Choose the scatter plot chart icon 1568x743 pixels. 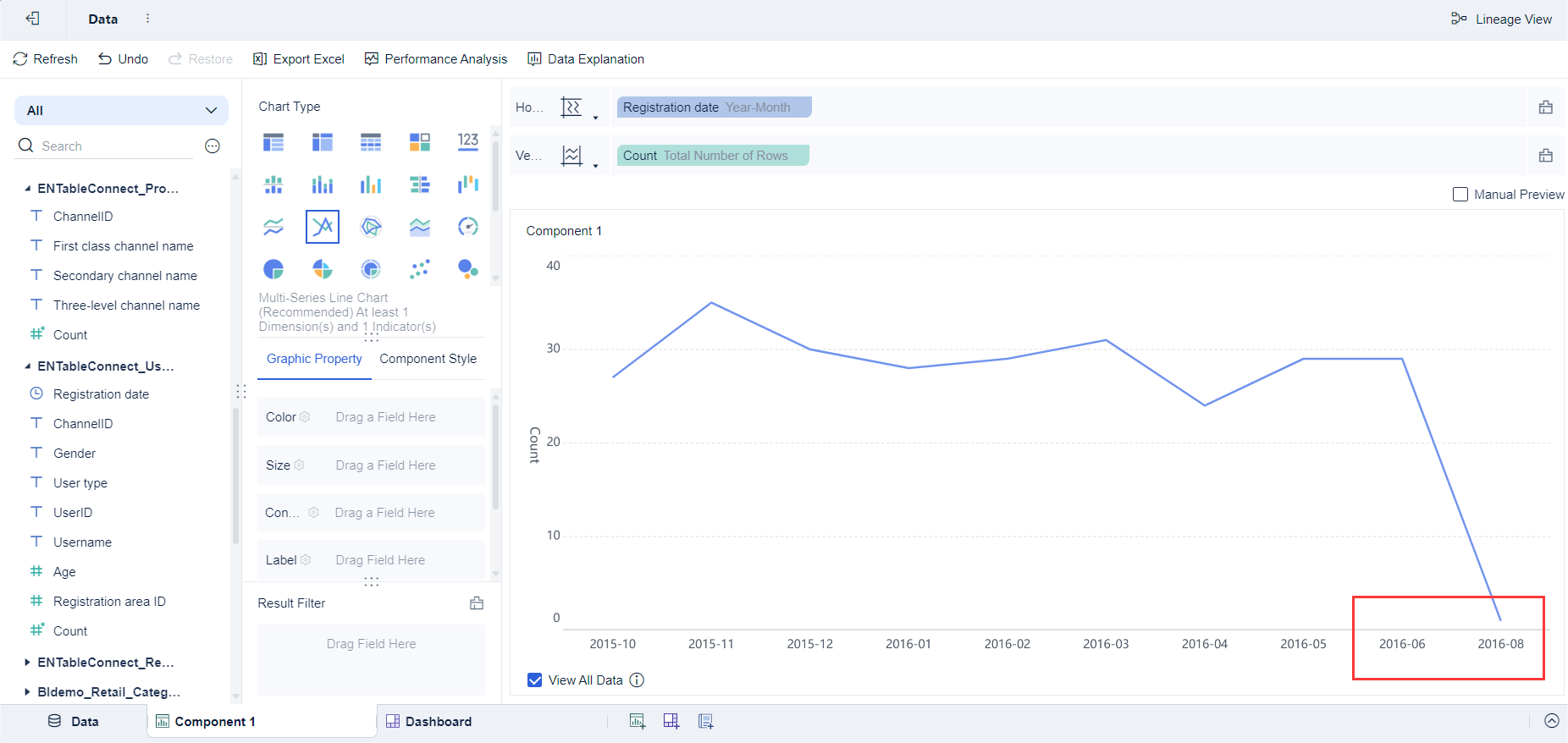tap(419, 269)
